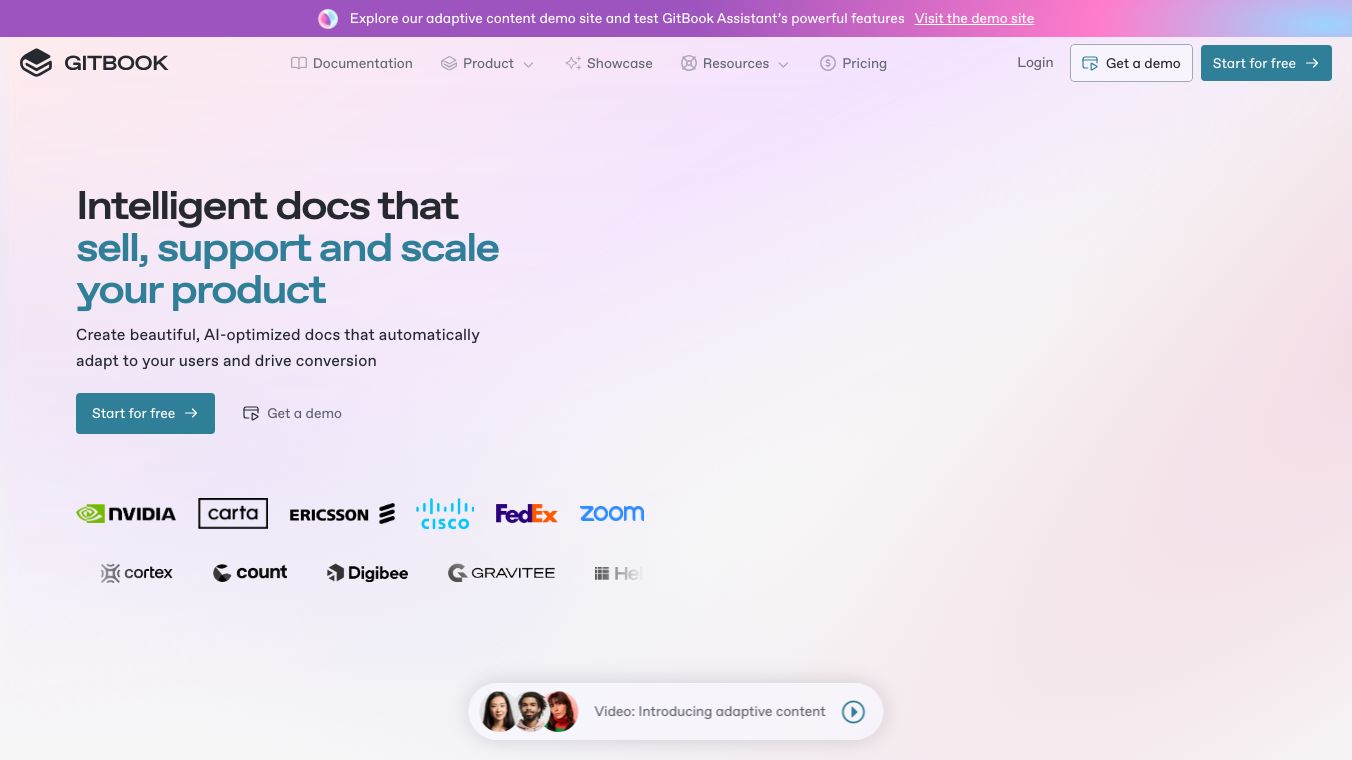The width and height of the screenshot is (1352, 760).
Task: Go to the Pricing page
Action: point(854,63)
